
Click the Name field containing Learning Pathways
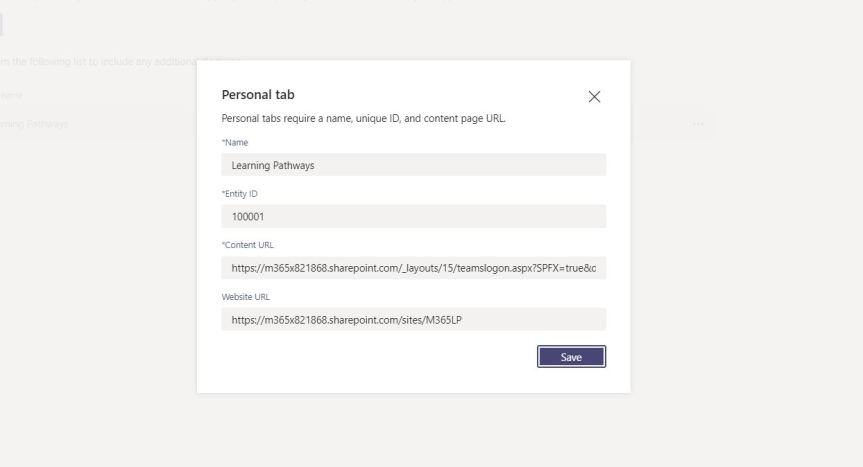pos(413,165)
